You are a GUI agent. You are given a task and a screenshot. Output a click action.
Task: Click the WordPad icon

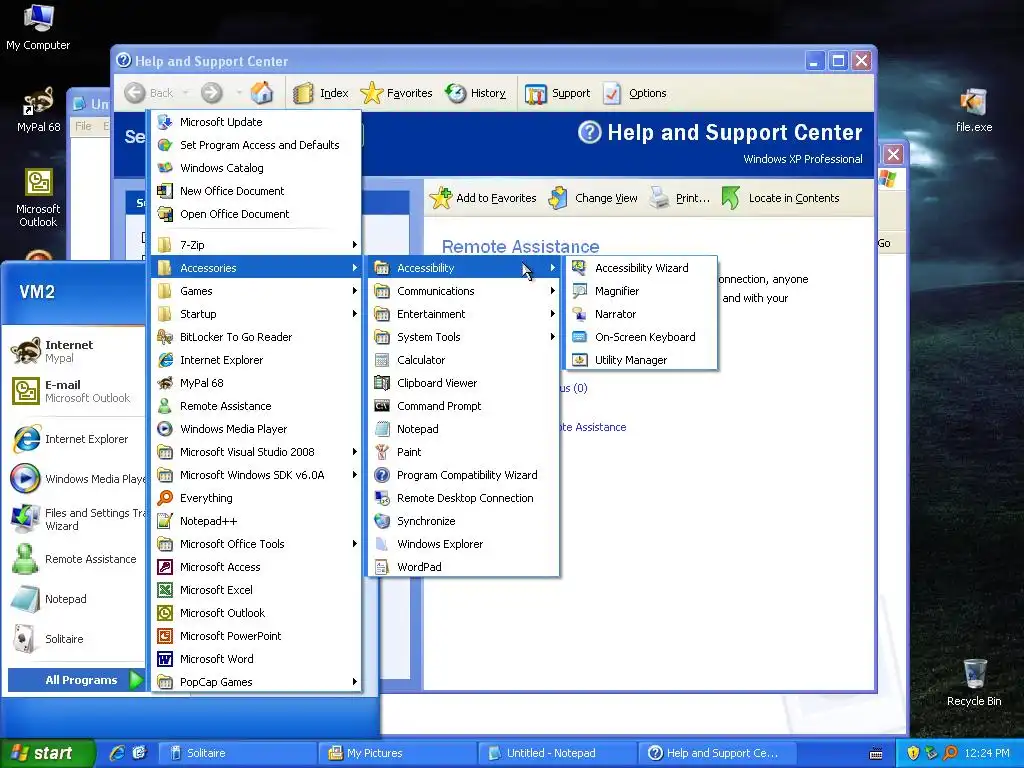[382, 567]
